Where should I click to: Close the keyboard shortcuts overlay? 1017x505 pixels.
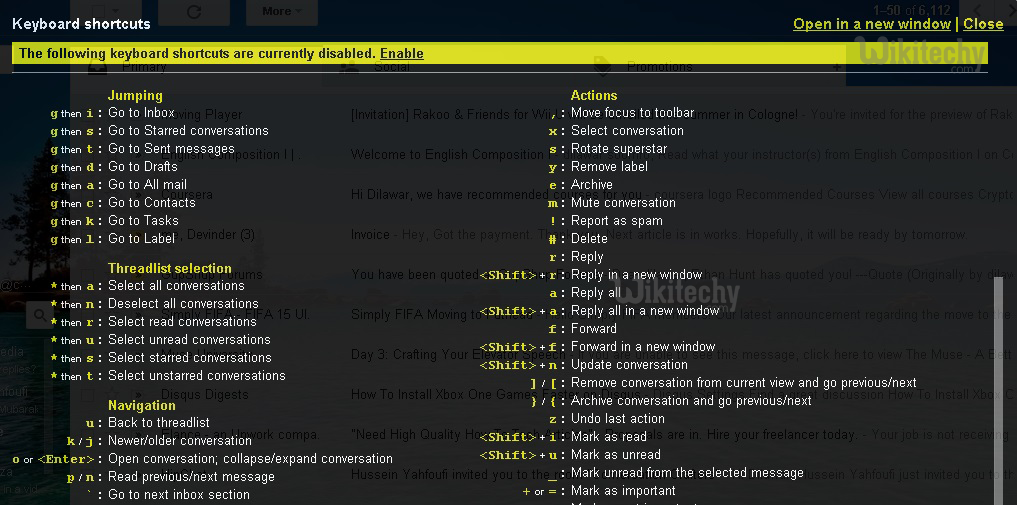(983, 24)
